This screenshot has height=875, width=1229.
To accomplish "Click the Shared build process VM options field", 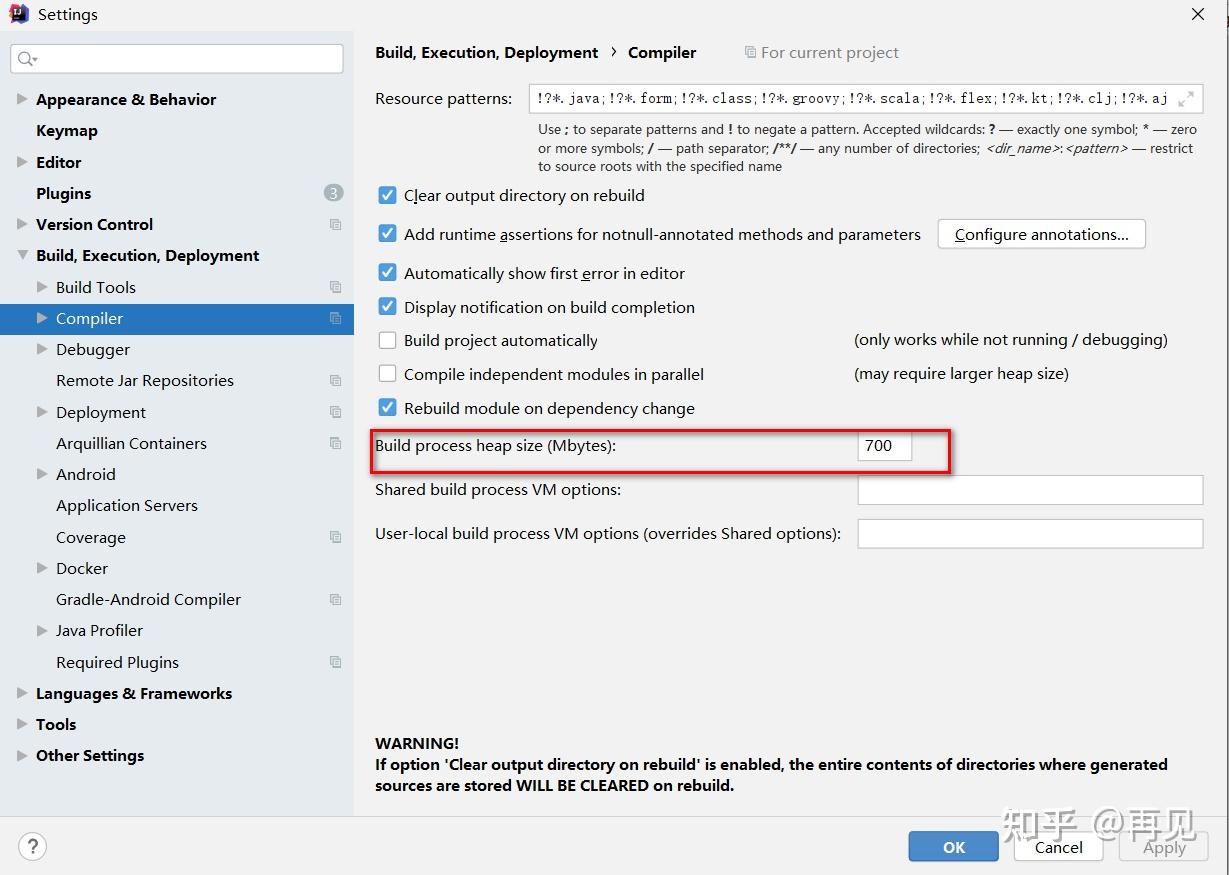I will (x=1029, y=489).
